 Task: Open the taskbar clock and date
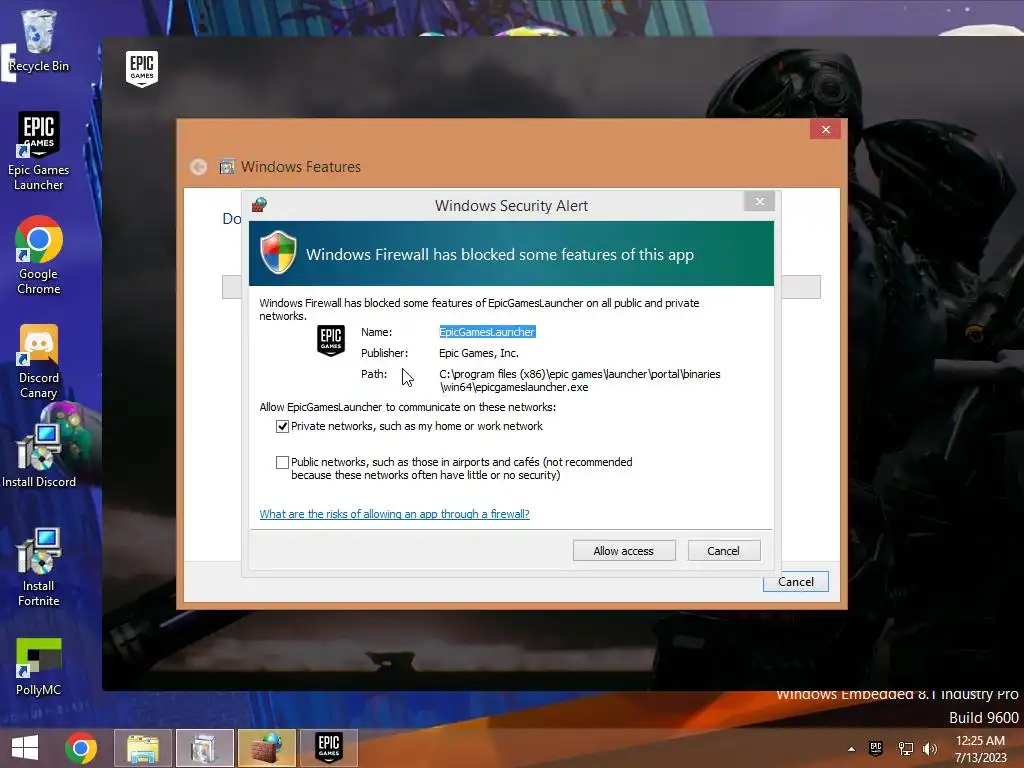(x=981, y=749)
